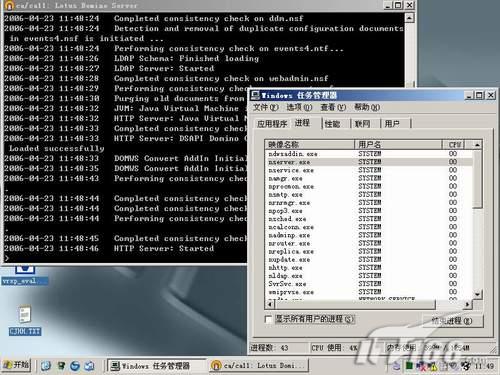Select nserver.exe process row
The height and width of the screenshot is (375, 500).
click(369, 162)
